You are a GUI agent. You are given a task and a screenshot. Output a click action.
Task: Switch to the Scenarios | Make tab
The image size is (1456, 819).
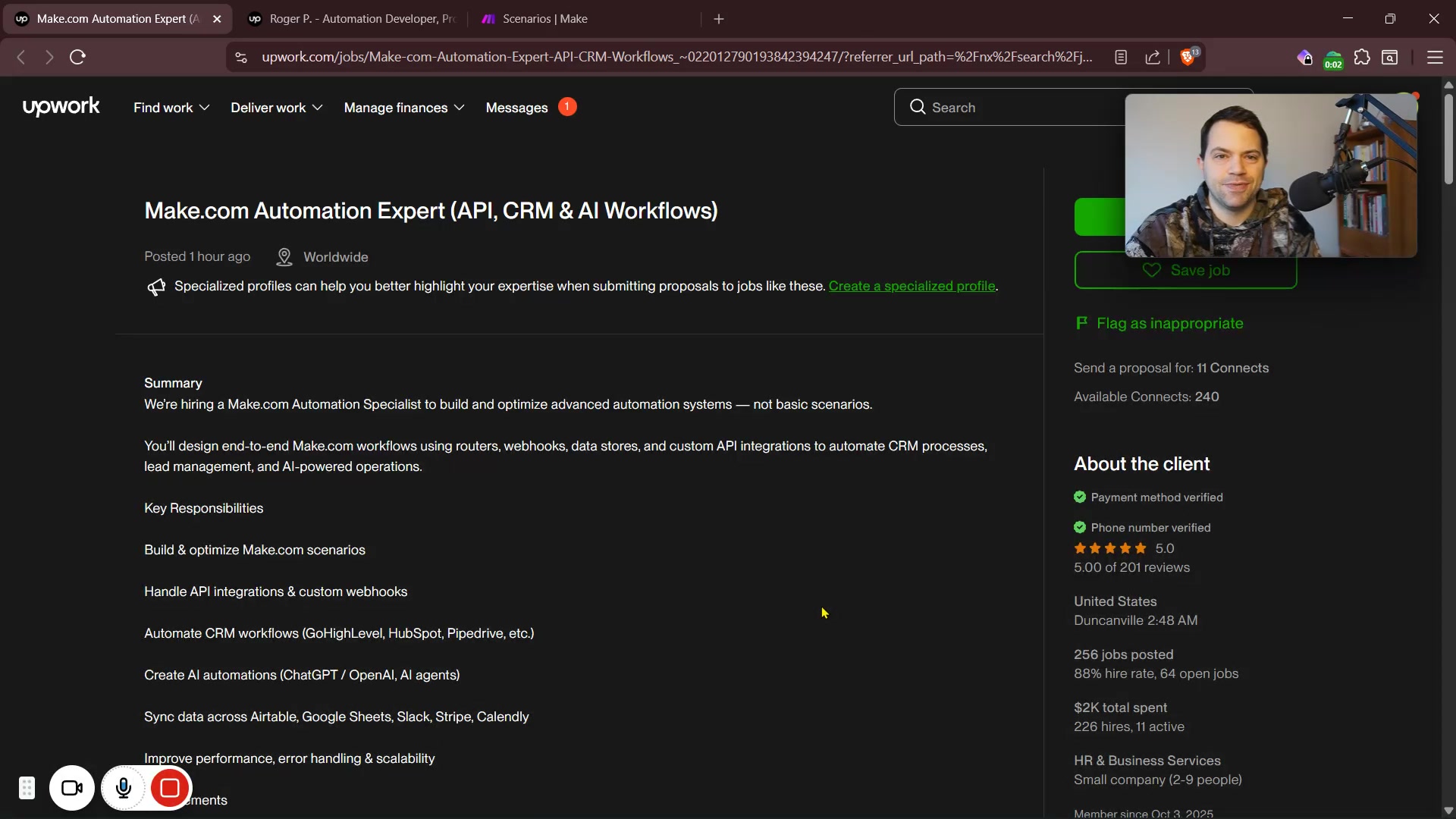(x=544, y=19)
